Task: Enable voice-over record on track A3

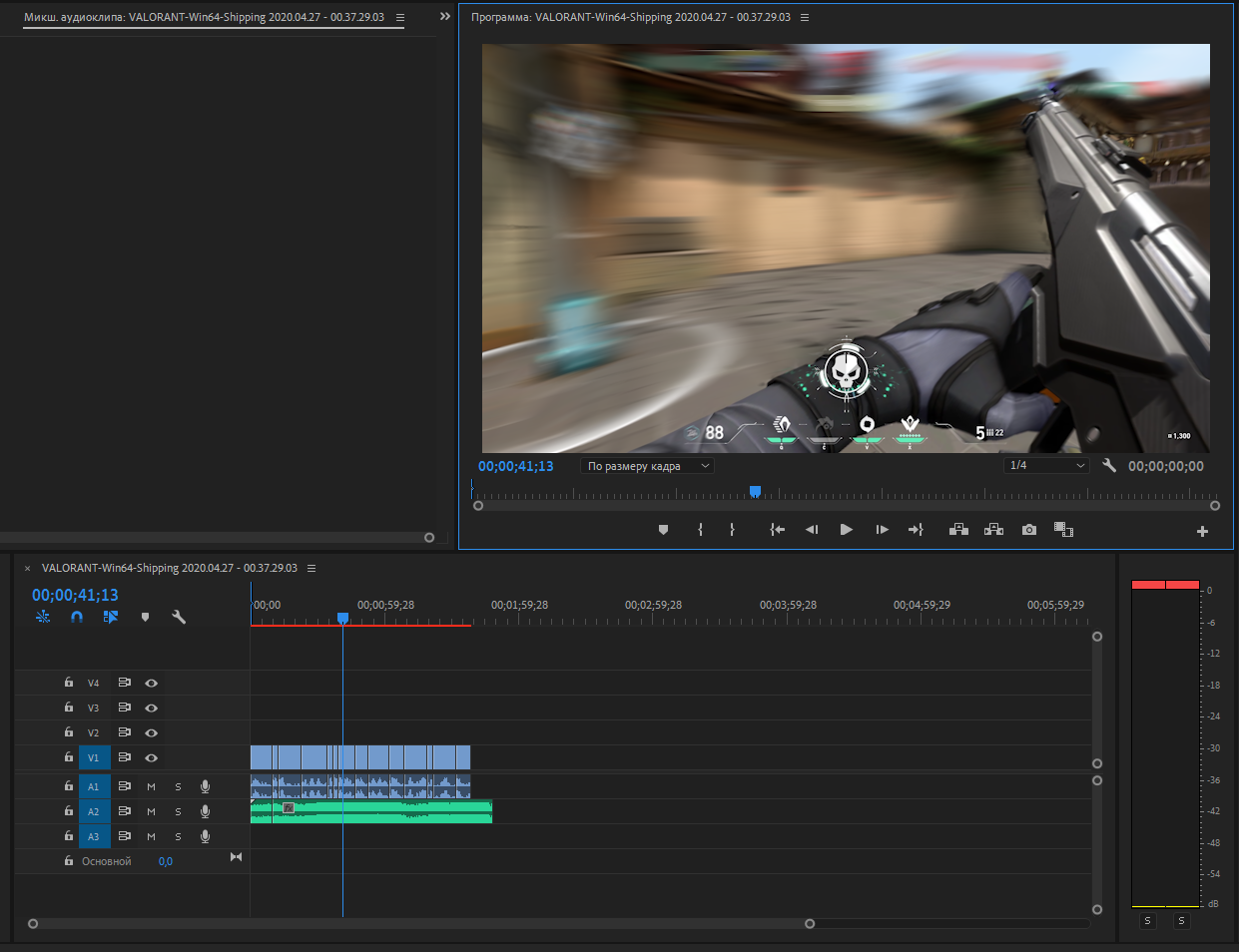Action: click(x=205, y=836)
